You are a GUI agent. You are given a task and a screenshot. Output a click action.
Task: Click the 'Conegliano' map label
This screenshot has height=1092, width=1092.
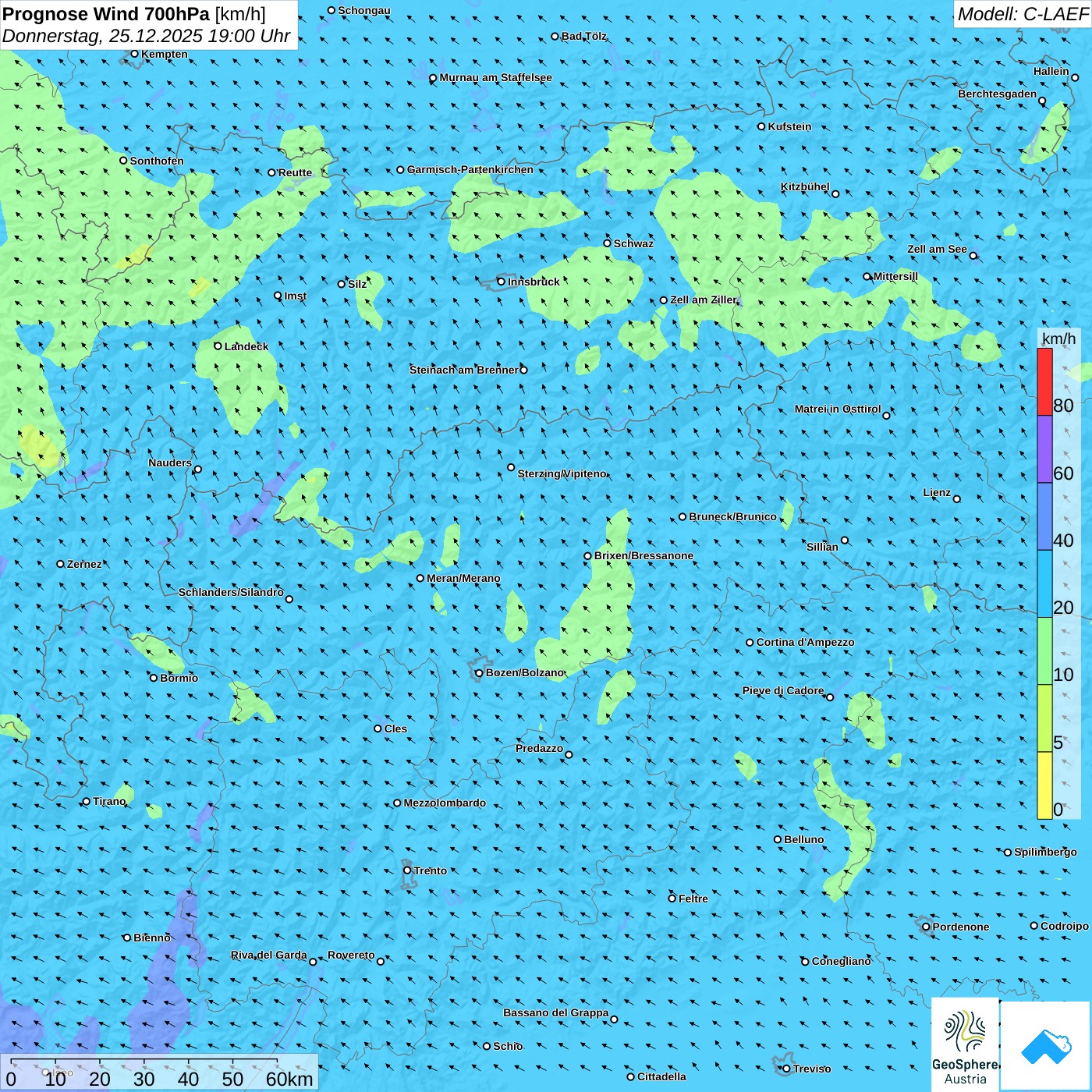(x=842, y=961)
